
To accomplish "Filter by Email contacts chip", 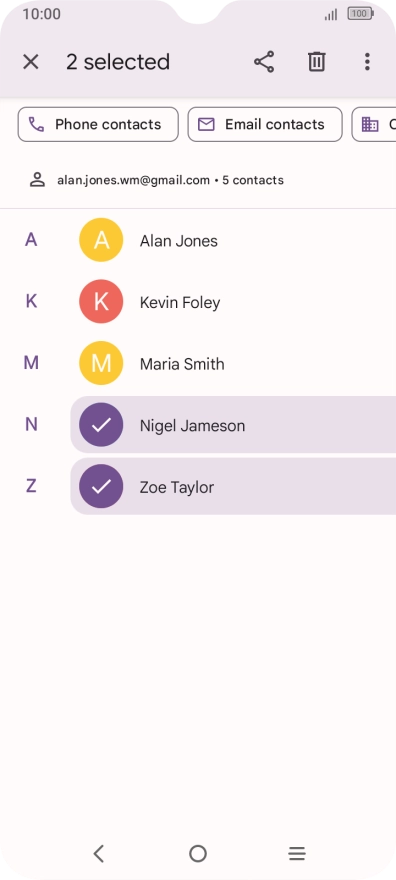I will tap(265, 125).
